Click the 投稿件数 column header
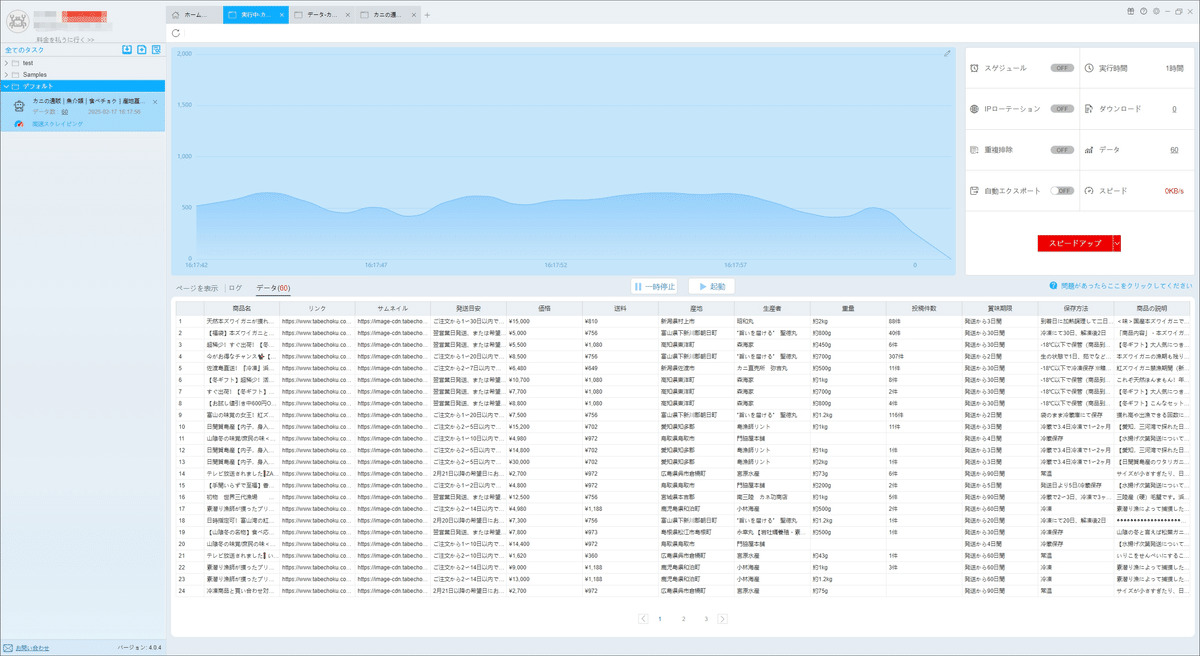 [x=924, y=309]
